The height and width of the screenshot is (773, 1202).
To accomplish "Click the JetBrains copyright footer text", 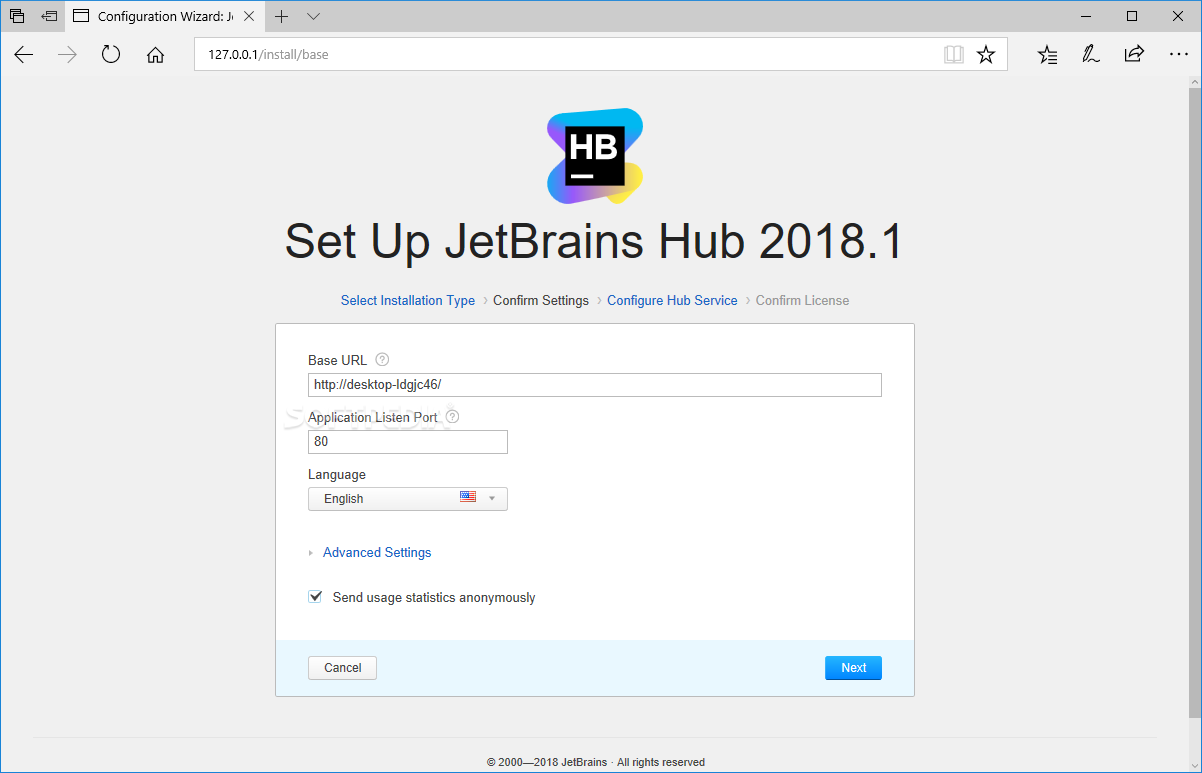I will click(x=596, y=762).
